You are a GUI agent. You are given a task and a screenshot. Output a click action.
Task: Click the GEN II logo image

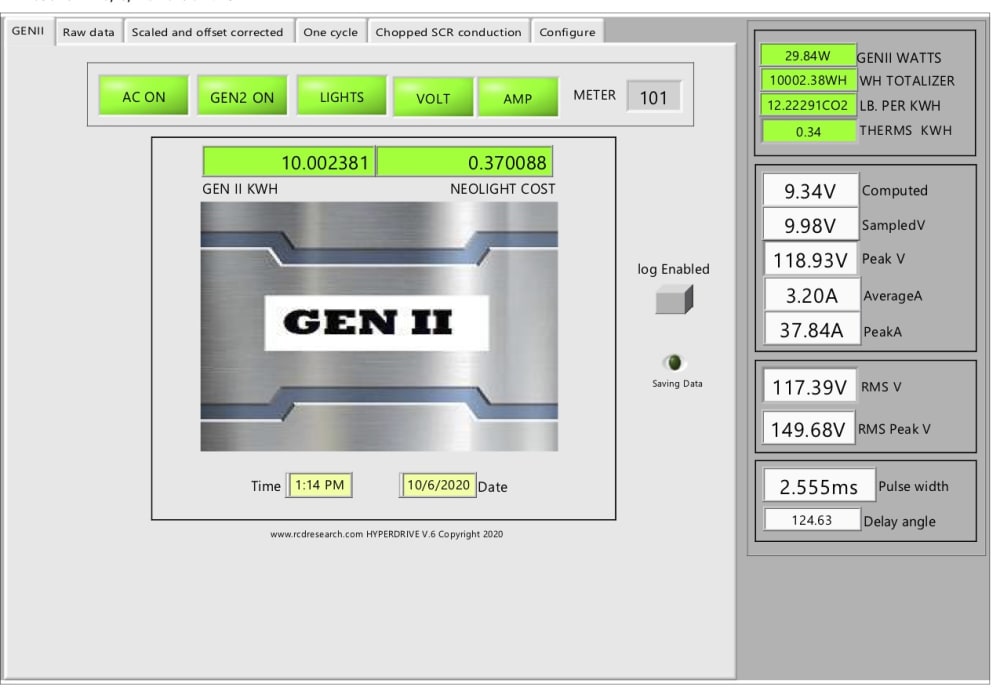click(x=379, y=327)
